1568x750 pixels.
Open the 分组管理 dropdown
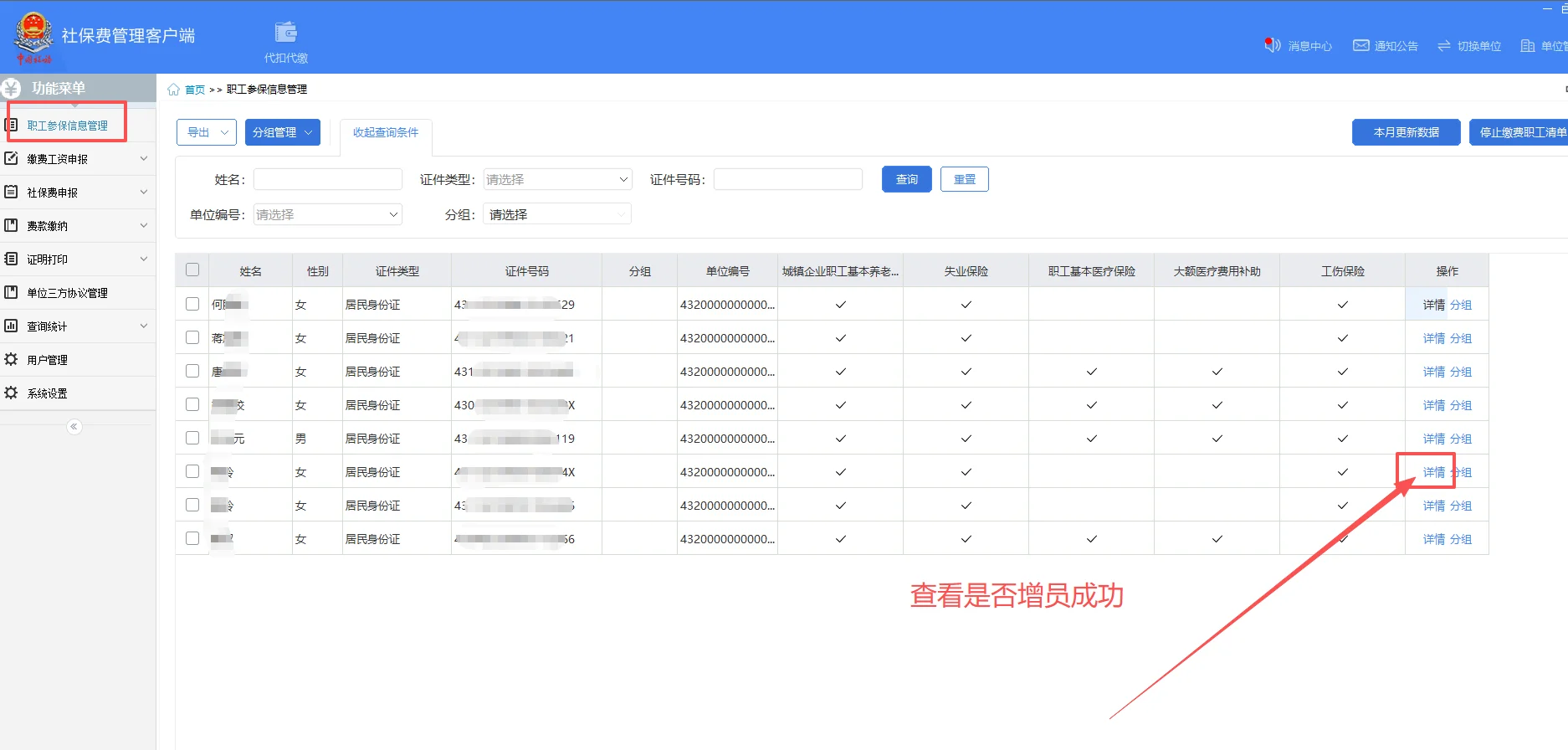coord(282,132)
